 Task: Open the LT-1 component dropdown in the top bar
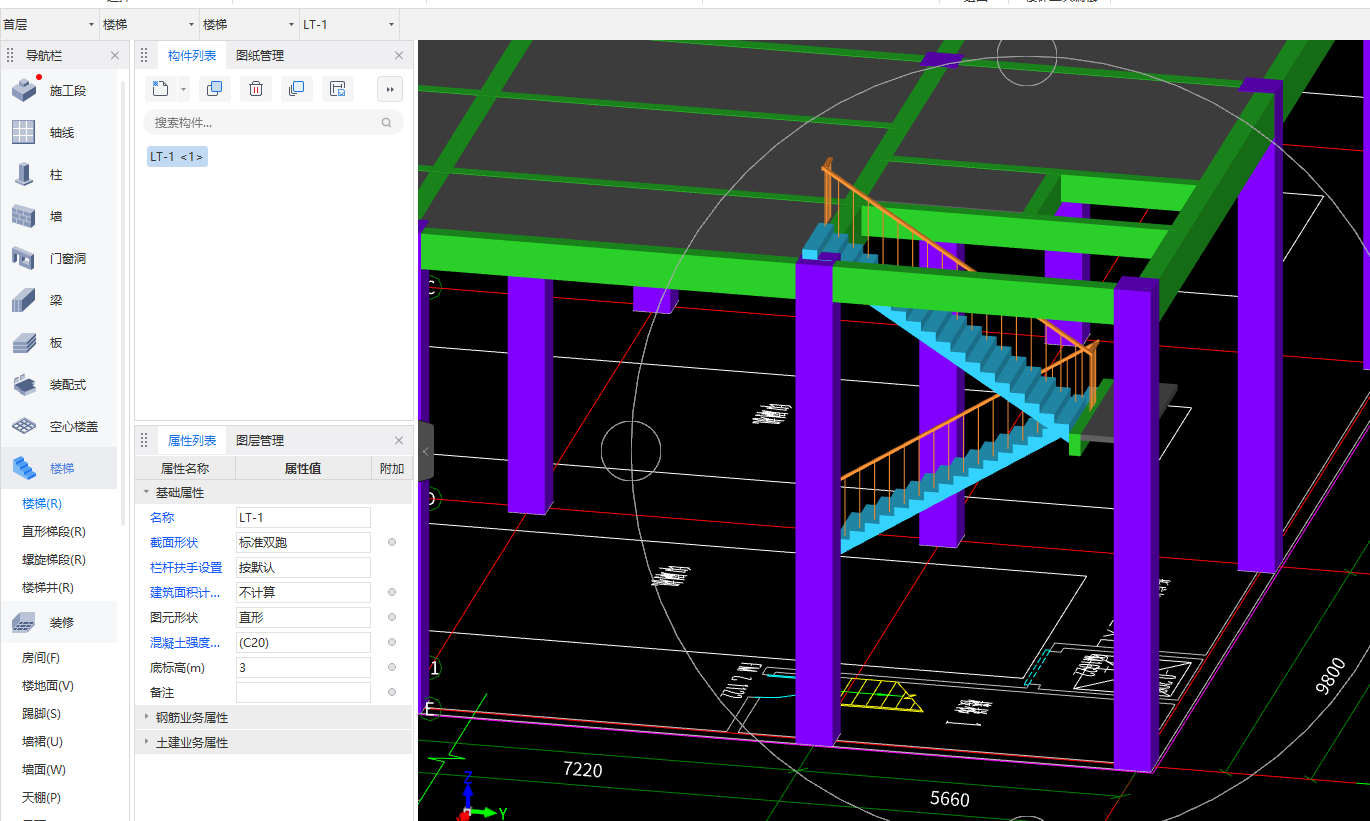coord(349,24)
